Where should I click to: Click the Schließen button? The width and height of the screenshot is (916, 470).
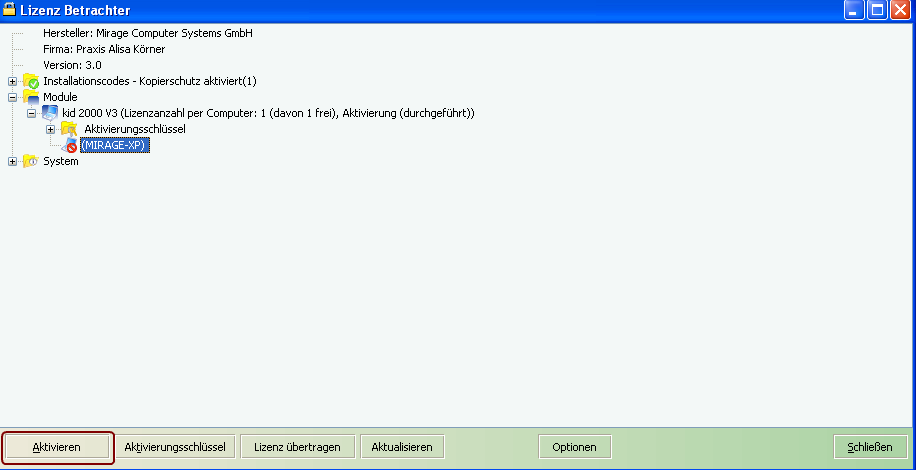pos(870,447)
